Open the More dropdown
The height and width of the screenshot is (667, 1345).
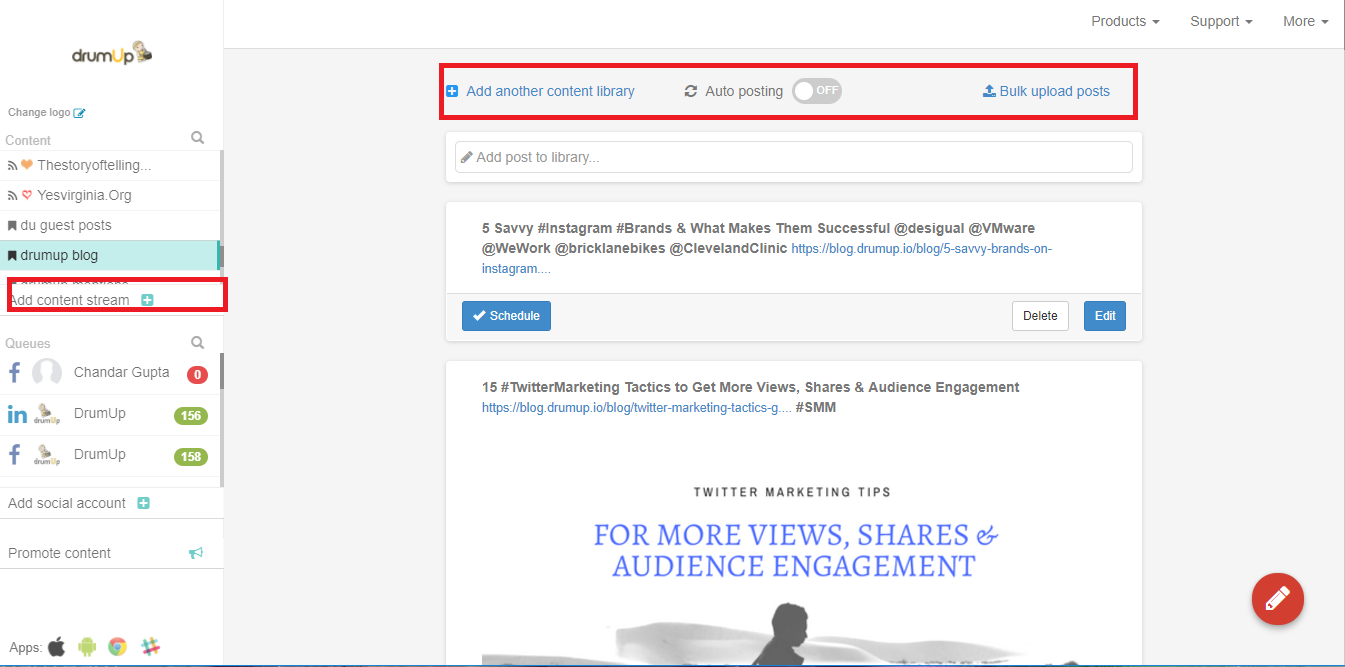tap(1306, 21)
